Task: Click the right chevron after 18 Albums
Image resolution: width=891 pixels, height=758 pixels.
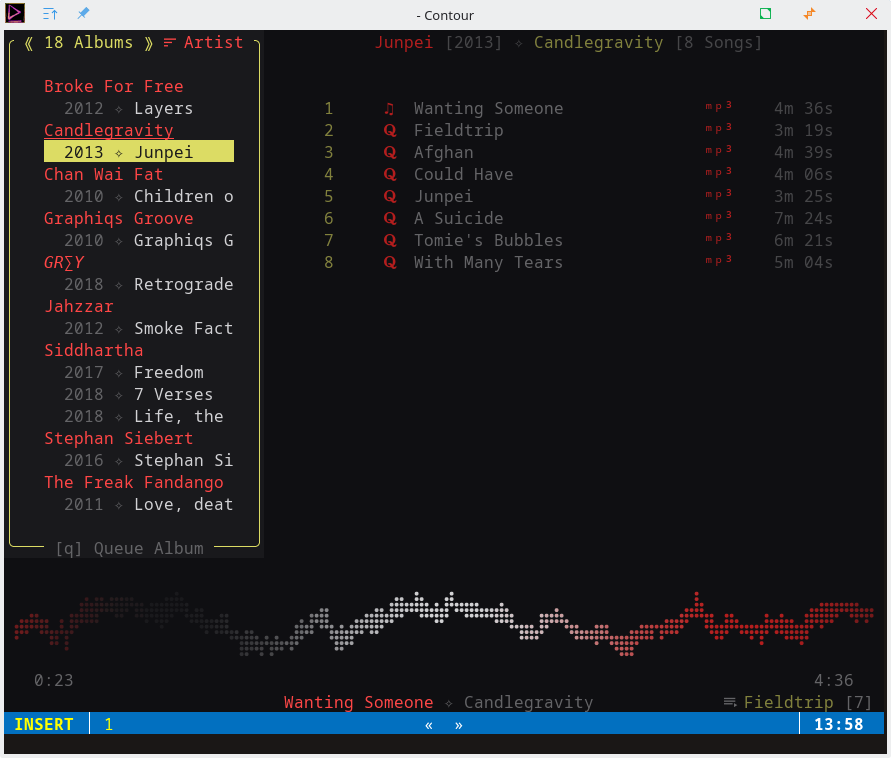Action: click(x=148, y=43)
